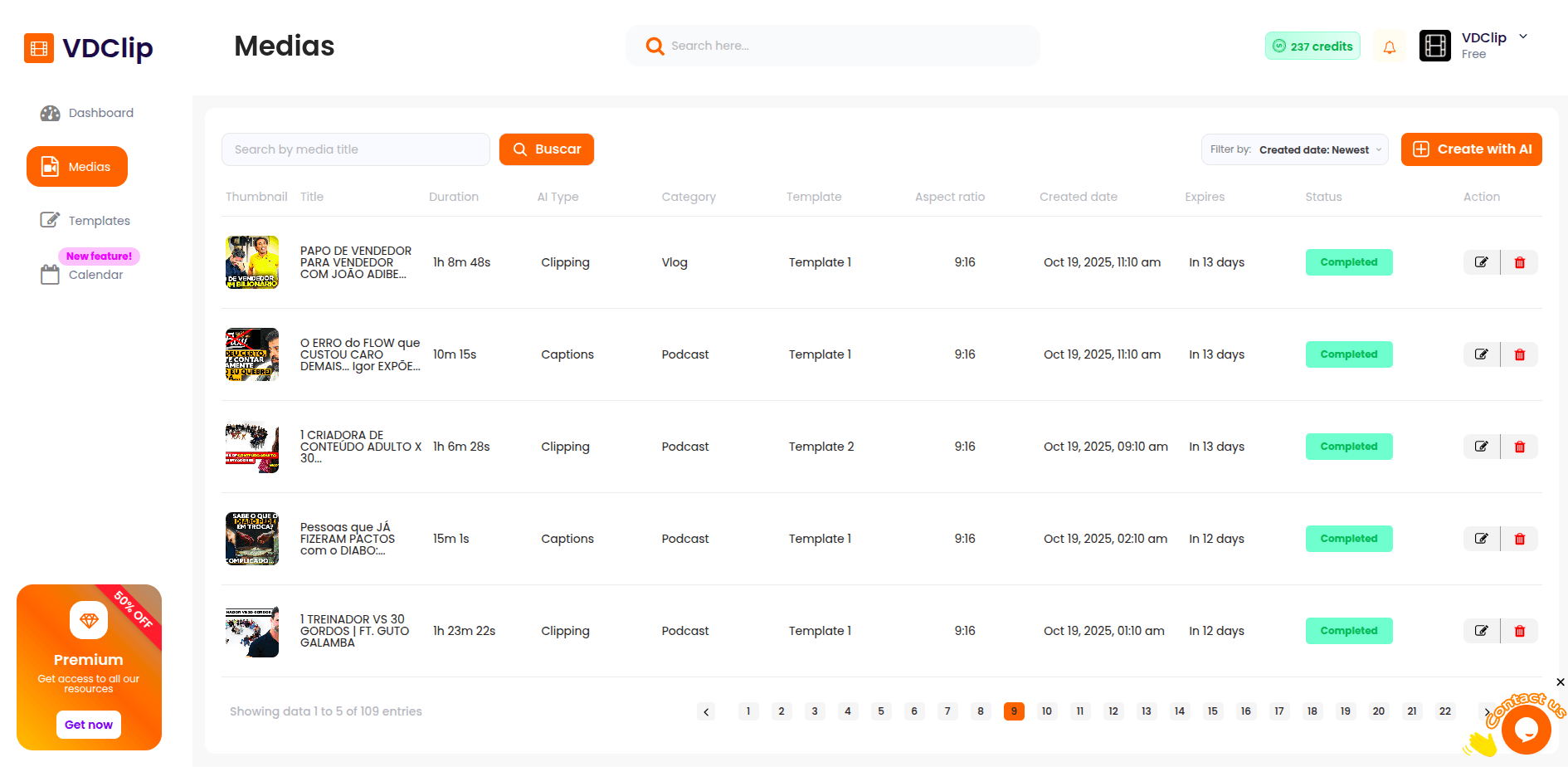The image size is (1568, 767).
Task: Click trash icon for 1 TREINADOR VS 30 GORDOS
Action: coord(1519,631)
